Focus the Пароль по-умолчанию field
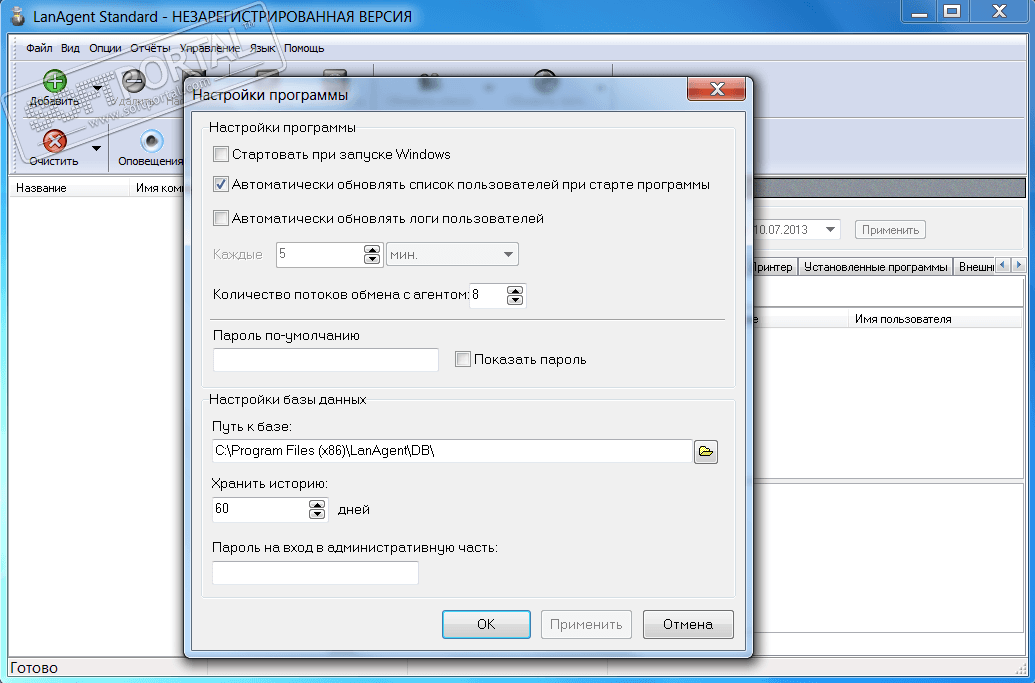This screenshot has height=683, width=1035. [x=326, y=360]
